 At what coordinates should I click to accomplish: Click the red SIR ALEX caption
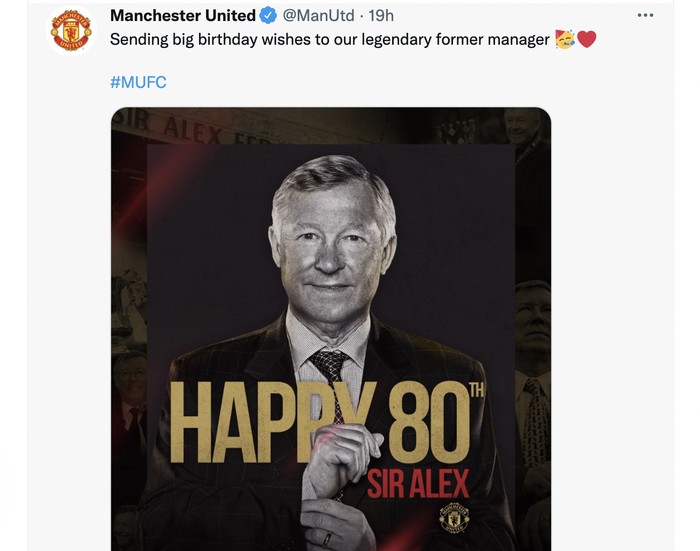click(x=418, y=485)
